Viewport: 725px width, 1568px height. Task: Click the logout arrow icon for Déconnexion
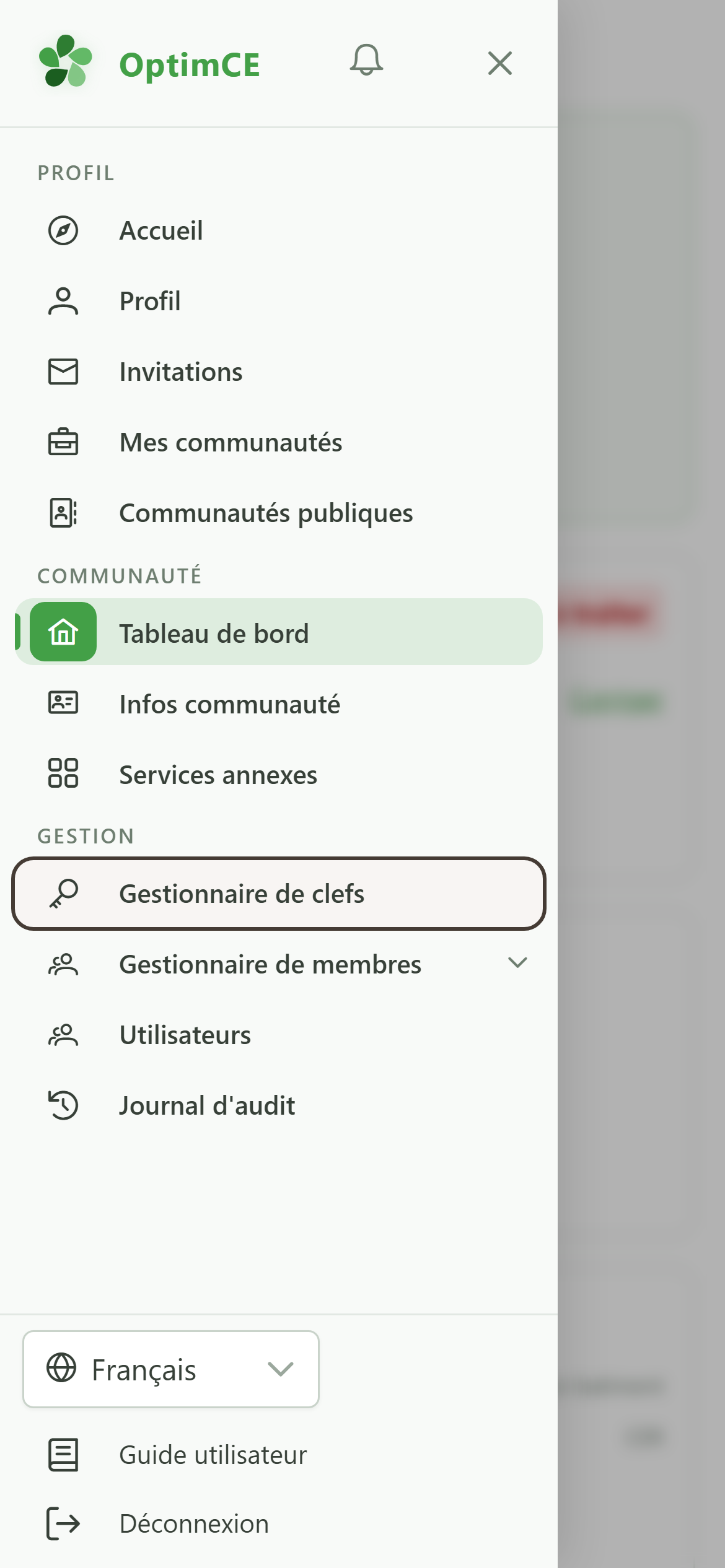[63, 1523]
